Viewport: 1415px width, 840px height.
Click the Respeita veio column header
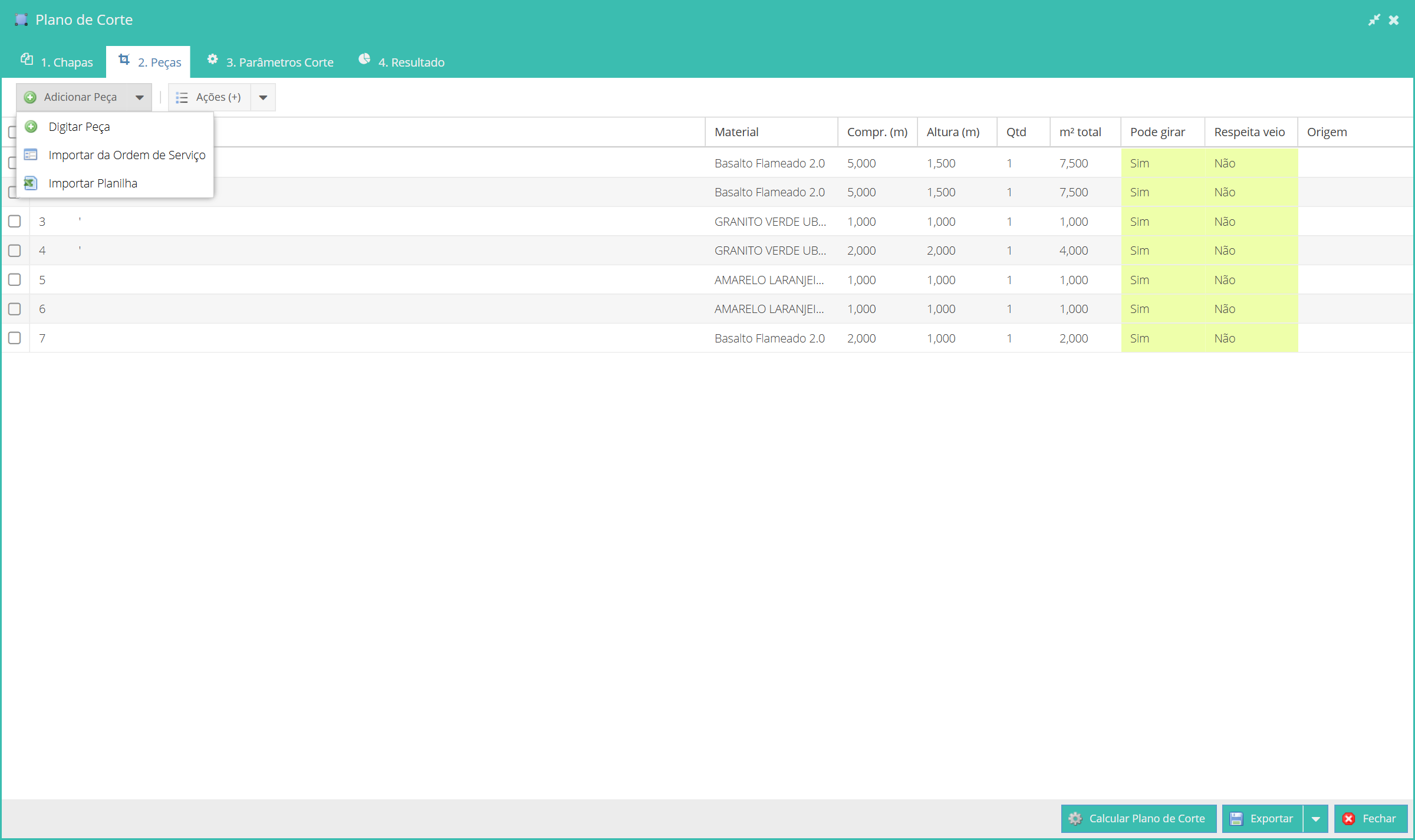pos(1251,132)
